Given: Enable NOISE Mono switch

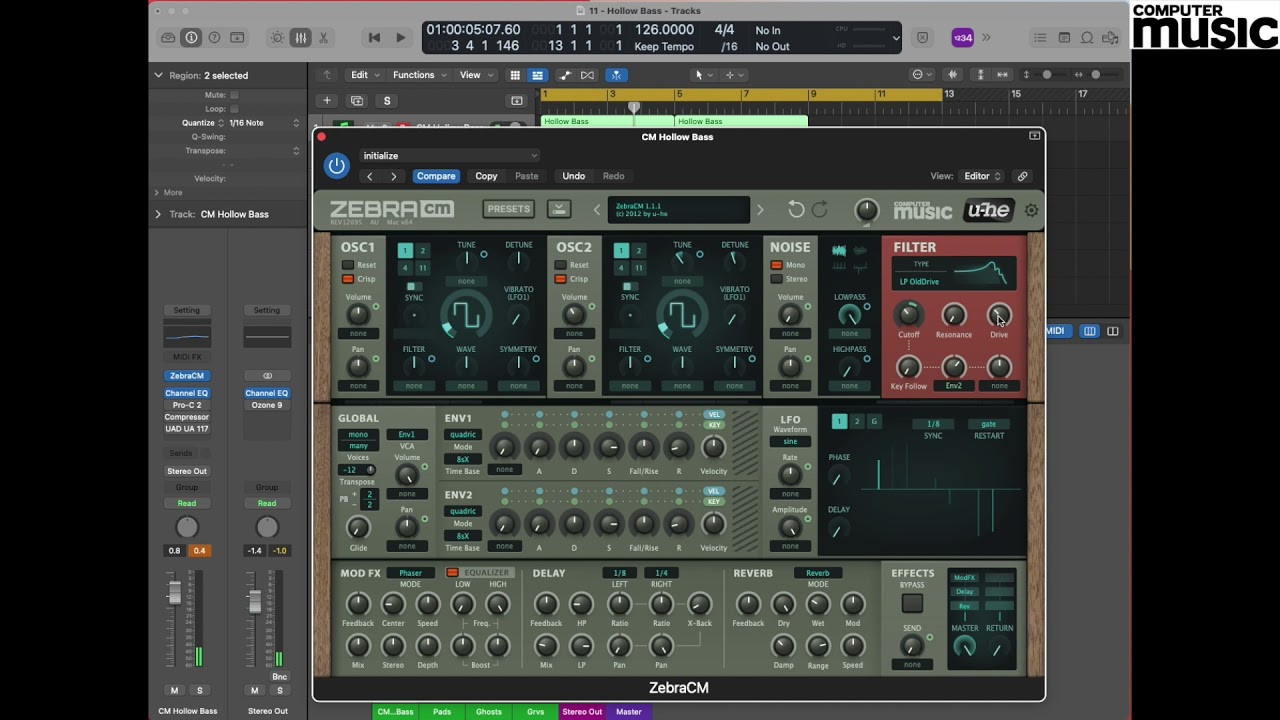Looking at the screenshot, I should (776, 265).
